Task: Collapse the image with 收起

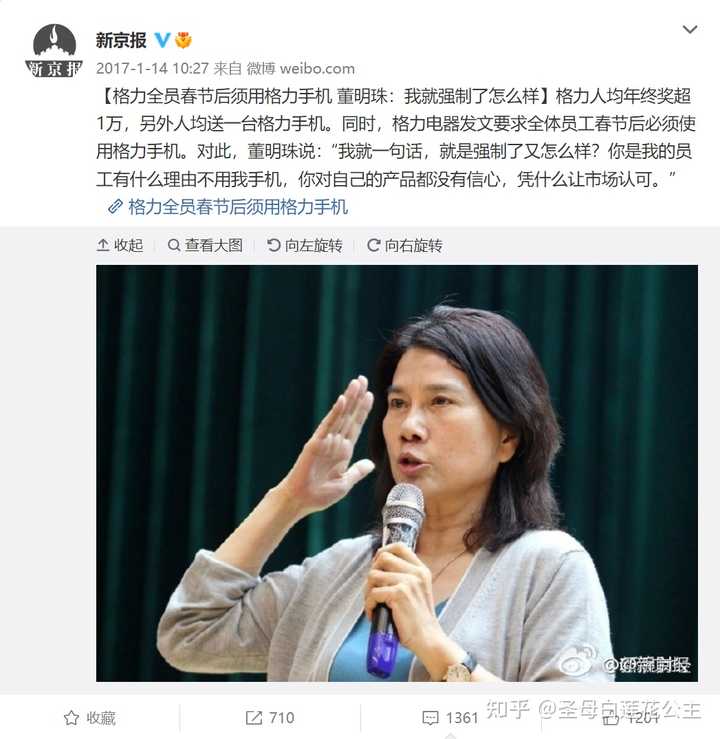Action: (x=120, y=246)
